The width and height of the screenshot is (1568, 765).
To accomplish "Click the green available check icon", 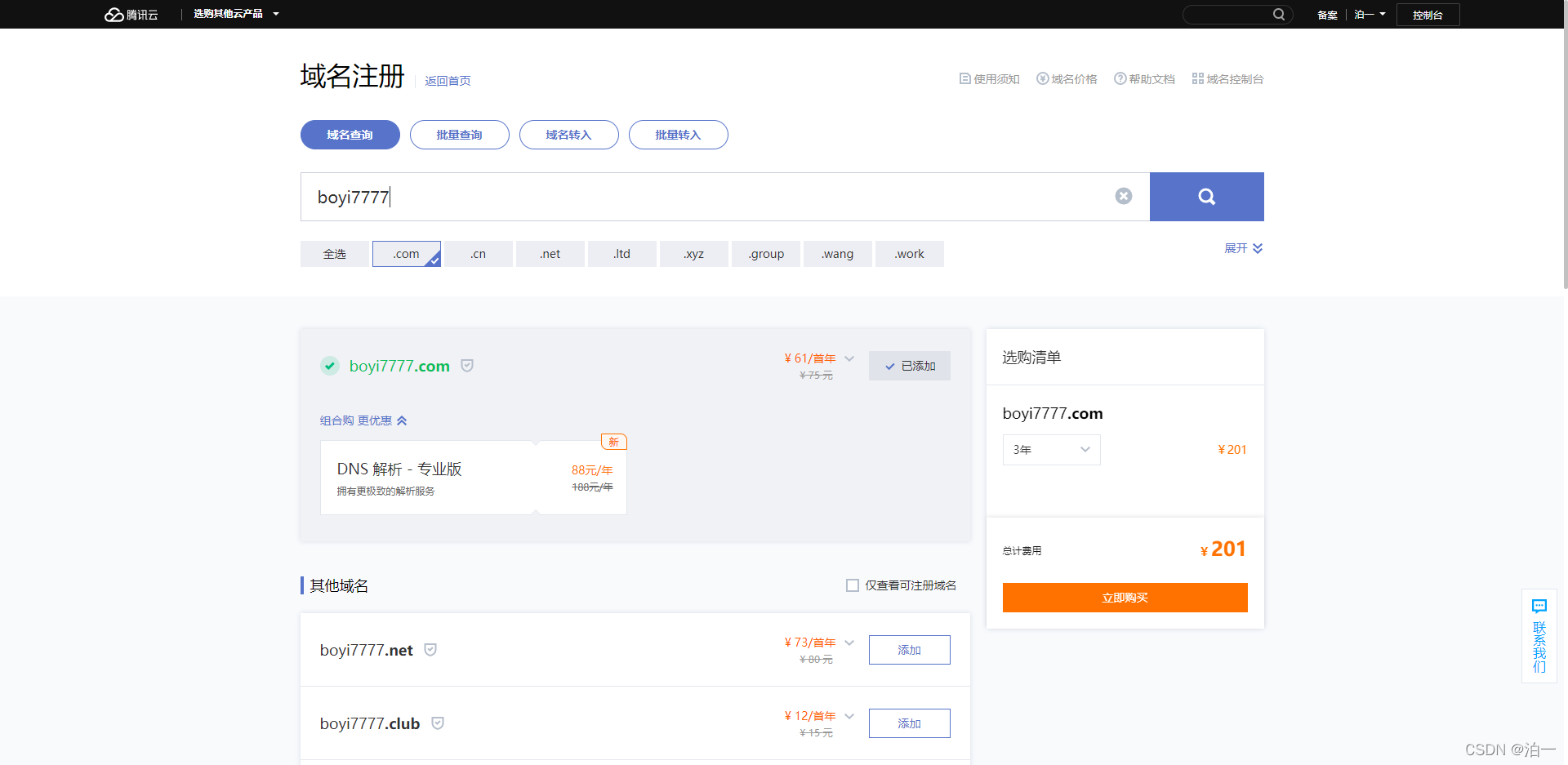I will click(x=330, y=366).
